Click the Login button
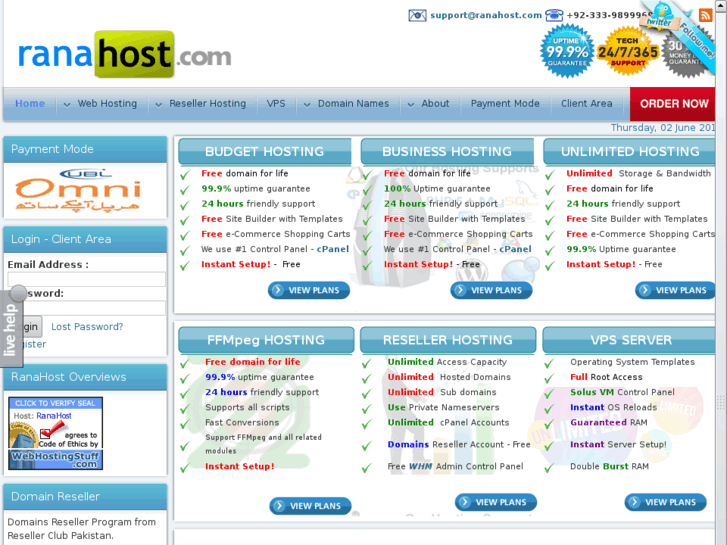The image size is (727, 545). coord(32,327)
